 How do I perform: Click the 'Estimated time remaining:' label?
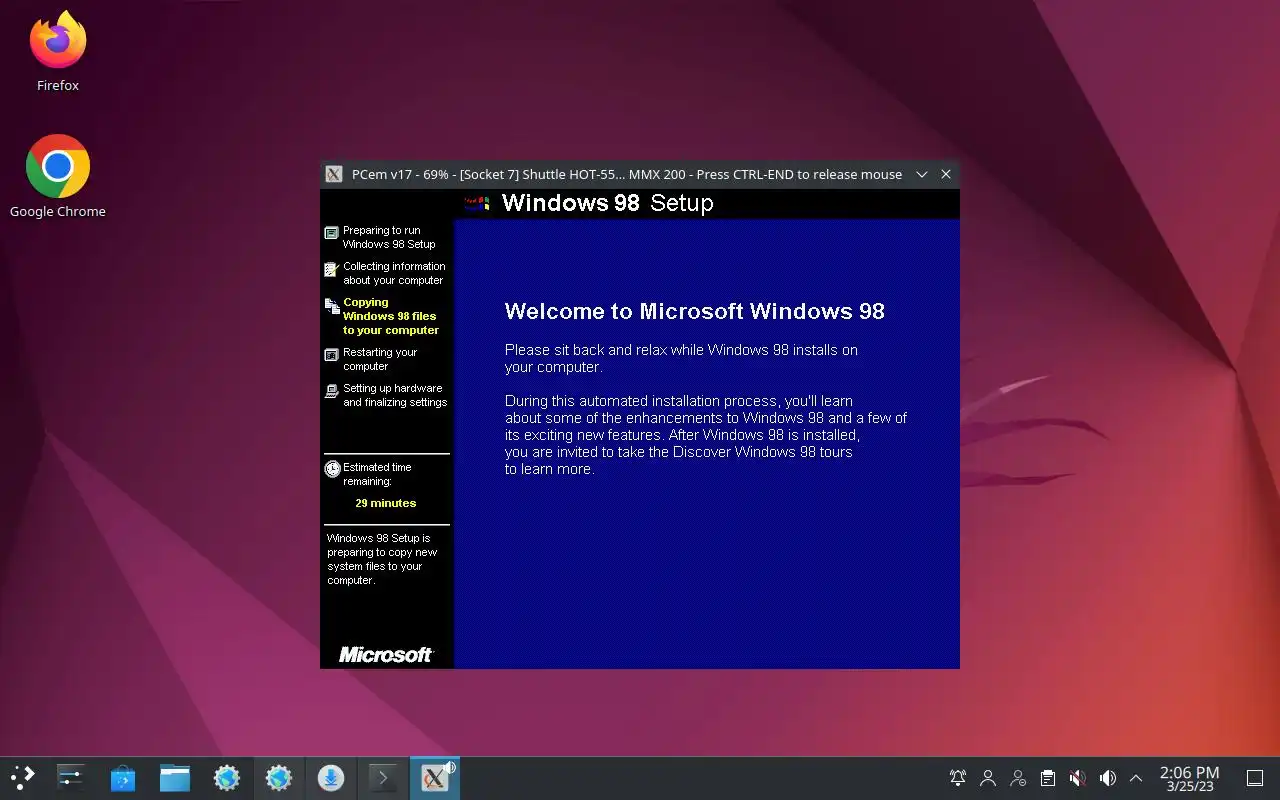click(377, 474)
